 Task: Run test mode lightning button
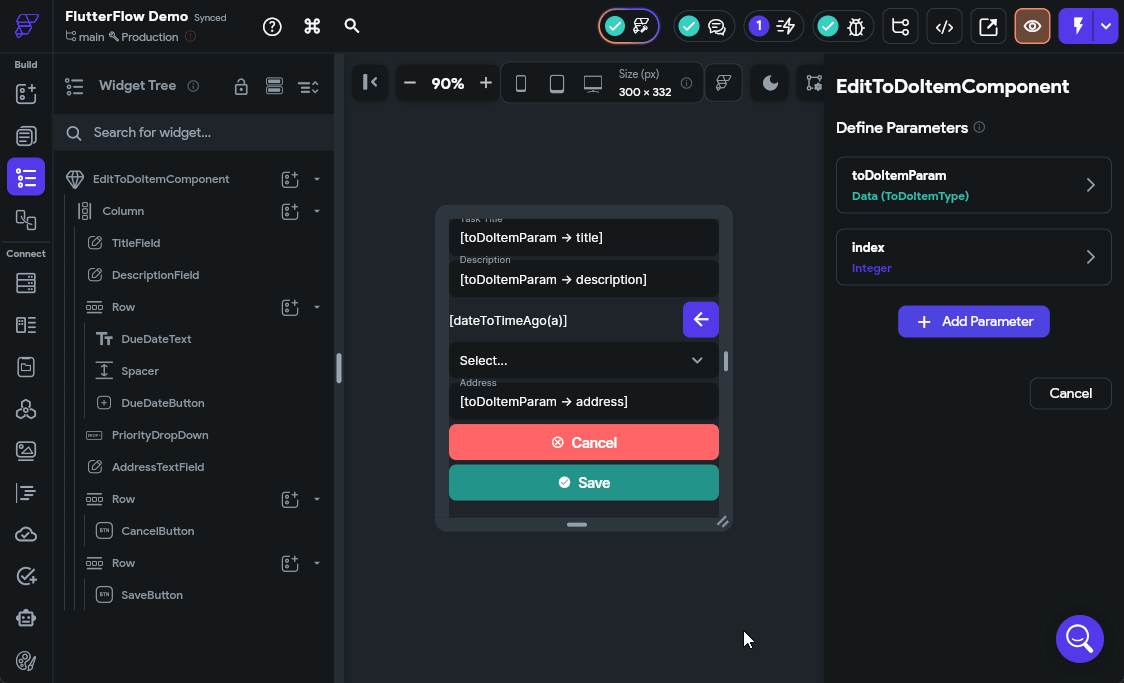coord(1077,27)
